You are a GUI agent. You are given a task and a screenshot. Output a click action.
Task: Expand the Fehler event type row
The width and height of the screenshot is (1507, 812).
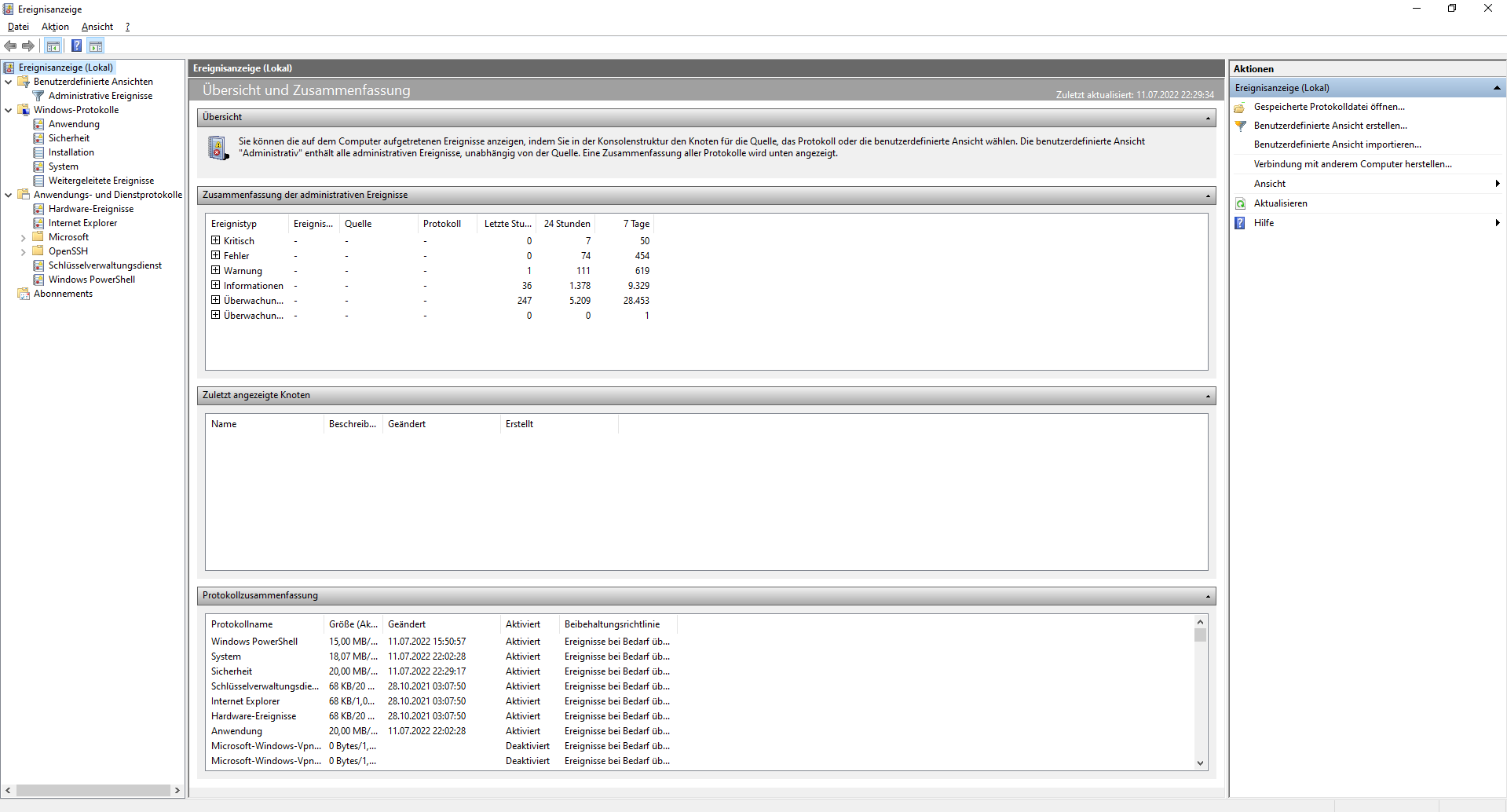[x=216, y=255]
